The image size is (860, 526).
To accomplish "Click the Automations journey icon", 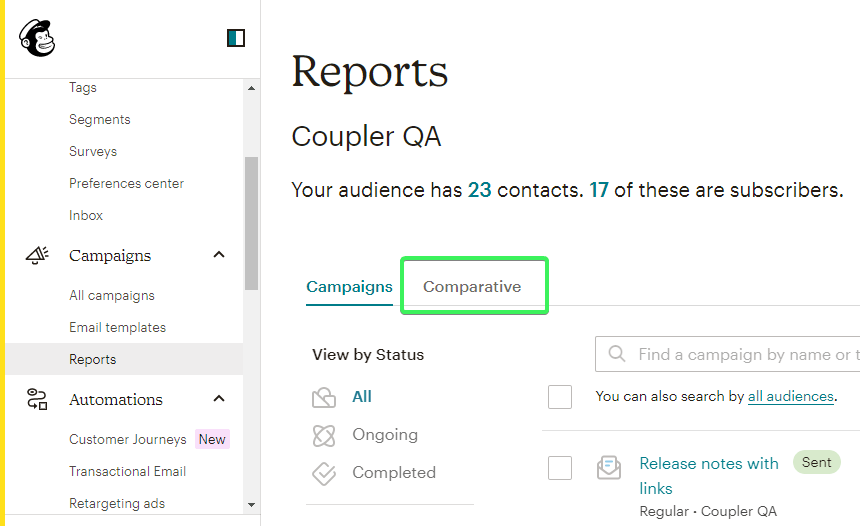I will (37, 399).
